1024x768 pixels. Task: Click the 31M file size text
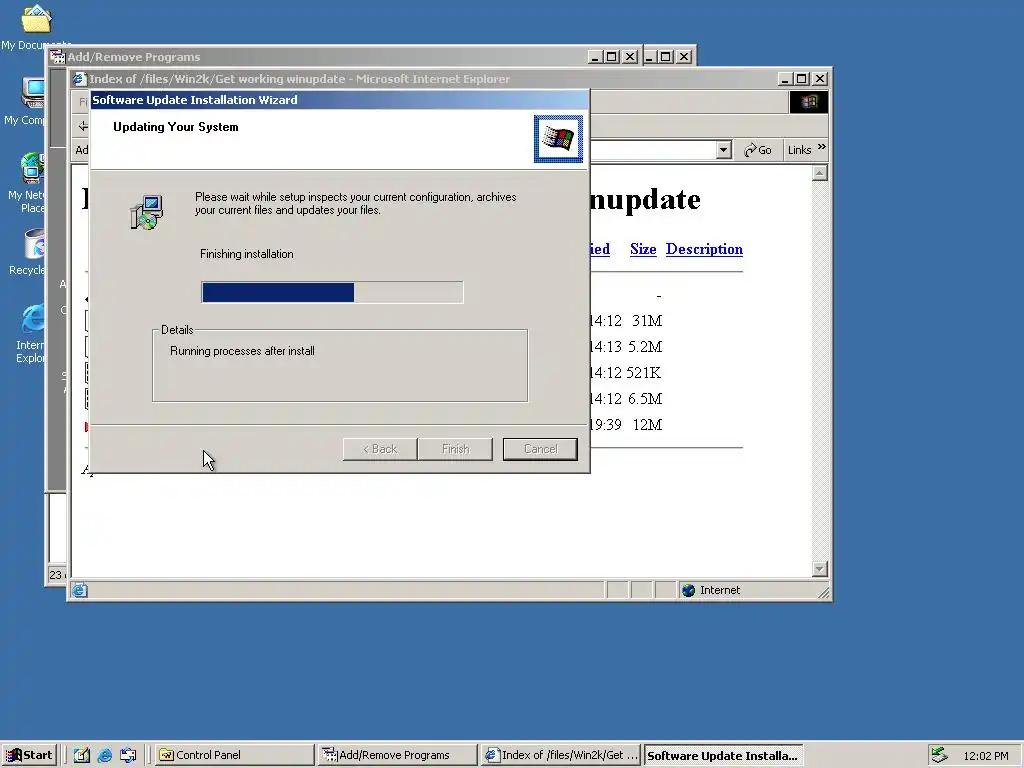(x=647, y=321)
